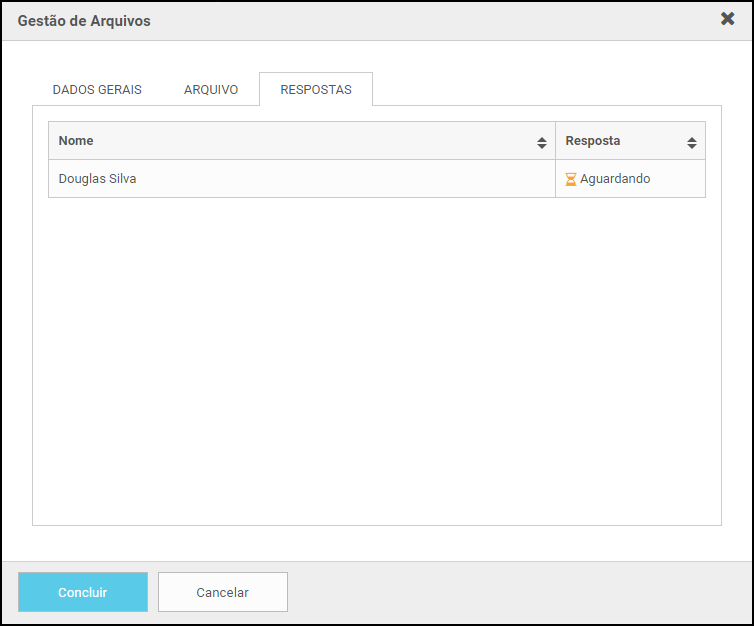This screenshot has height=626, width=754.
Task: Dismiss using the Cancelar button
Action: click(x=223, y=592)
